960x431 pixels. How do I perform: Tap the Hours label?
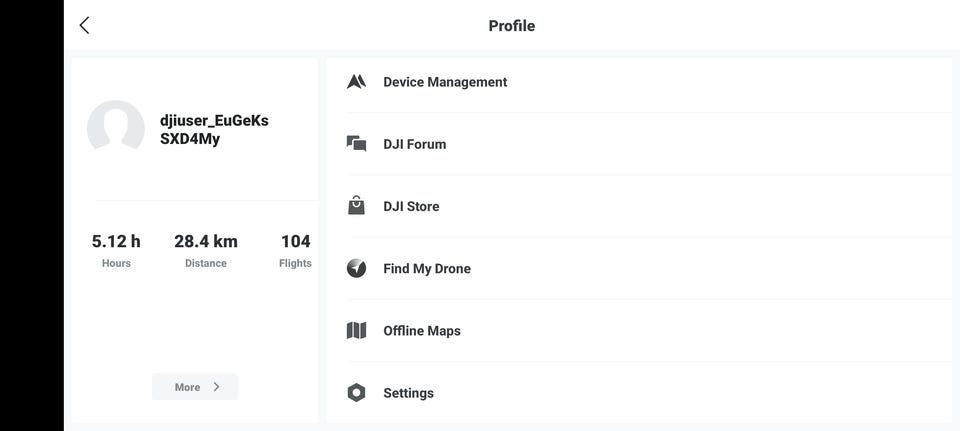(116, 263)
